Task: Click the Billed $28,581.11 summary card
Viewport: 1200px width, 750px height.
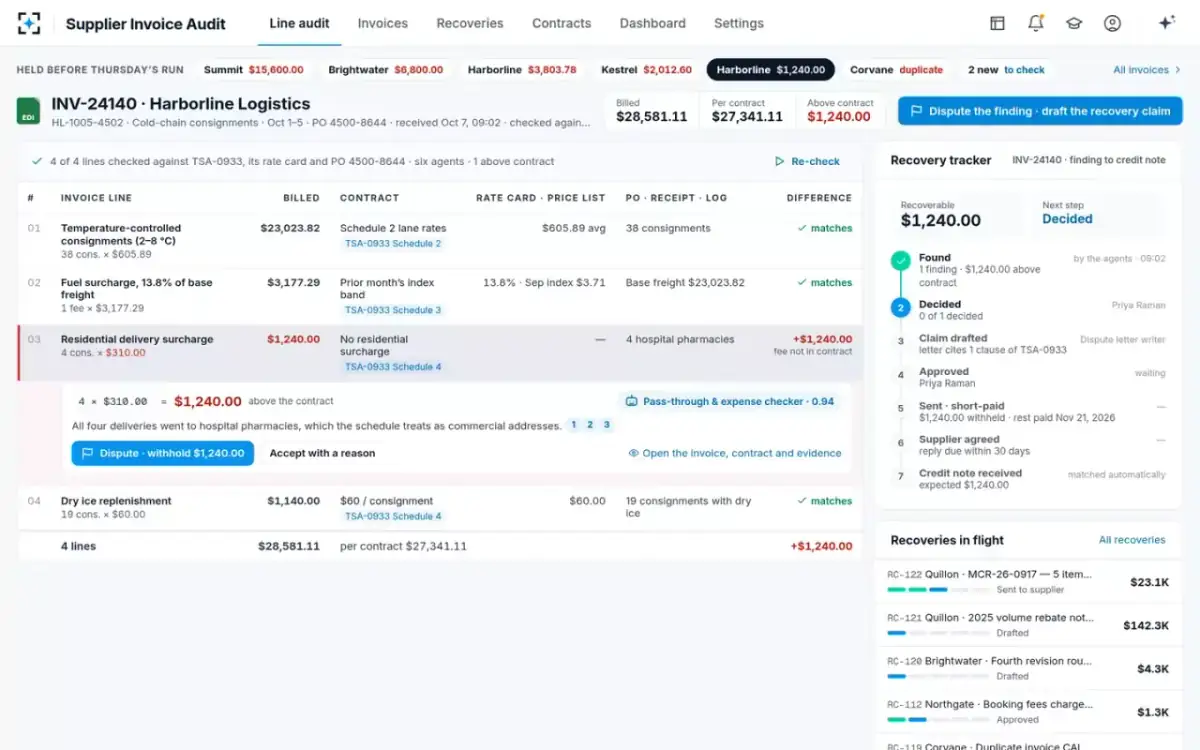Action: (651, 111)
